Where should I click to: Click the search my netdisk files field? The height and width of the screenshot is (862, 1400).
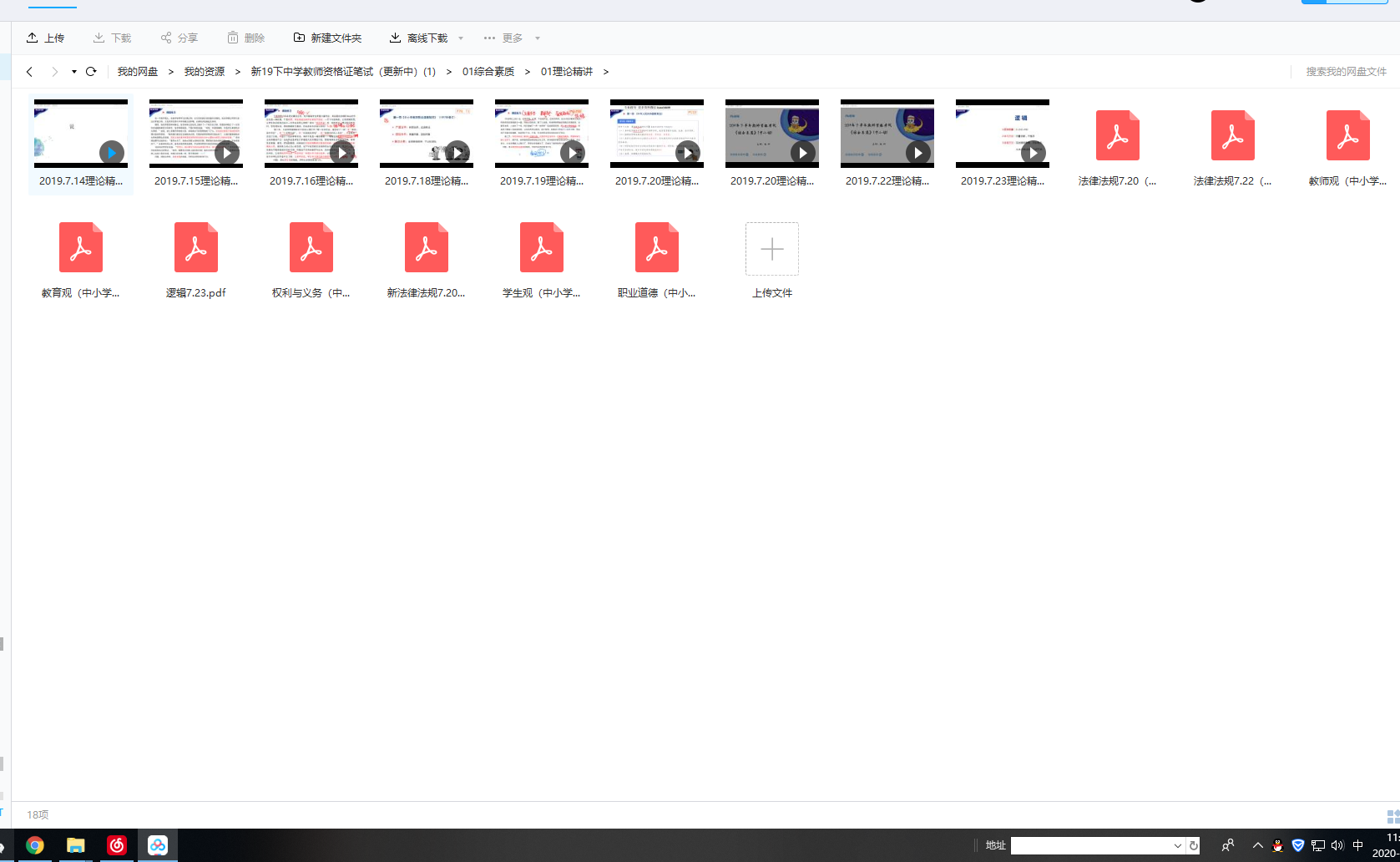1345,72
